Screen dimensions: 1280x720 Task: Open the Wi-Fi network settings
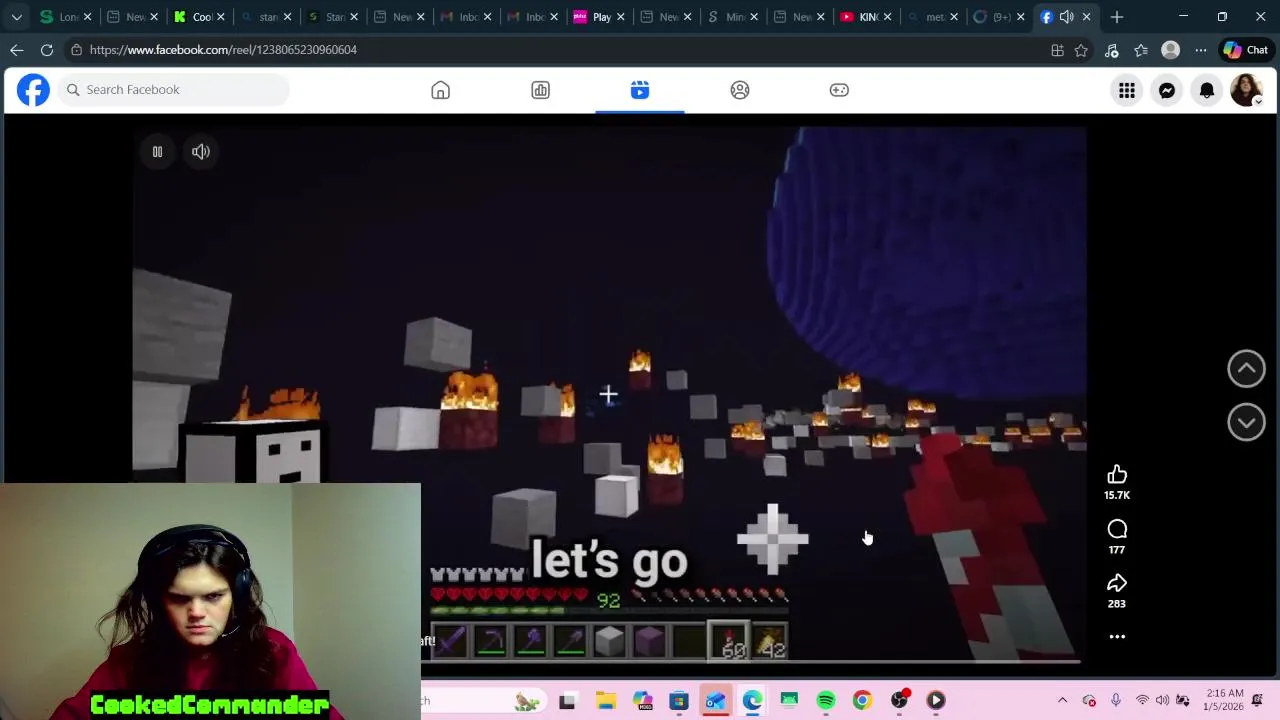tap(1142, 701)
